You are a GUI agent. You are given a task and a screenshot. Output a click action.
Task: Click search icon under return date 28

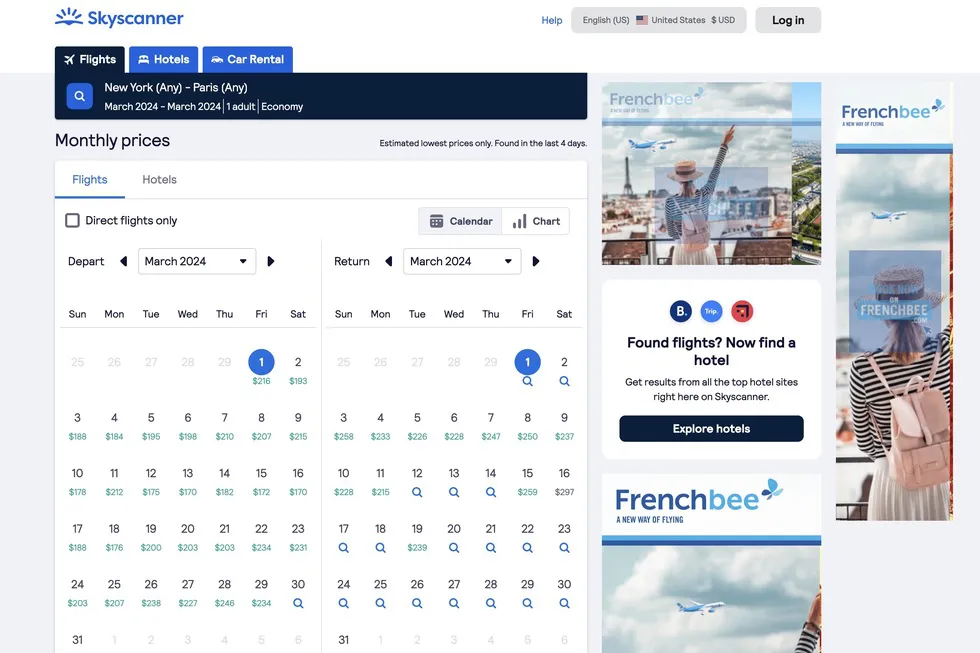tap(491, 604)
